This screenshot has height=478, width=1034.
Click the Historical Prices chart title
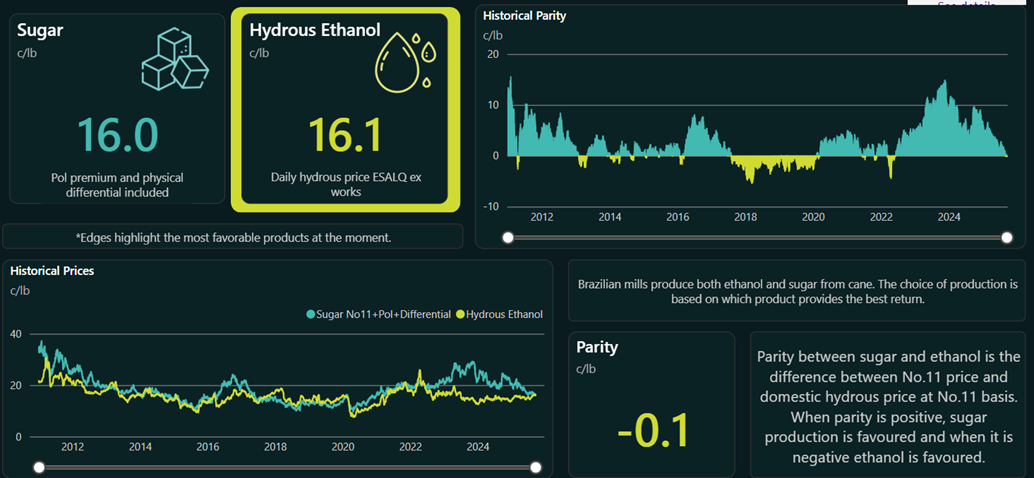point(52,271)
